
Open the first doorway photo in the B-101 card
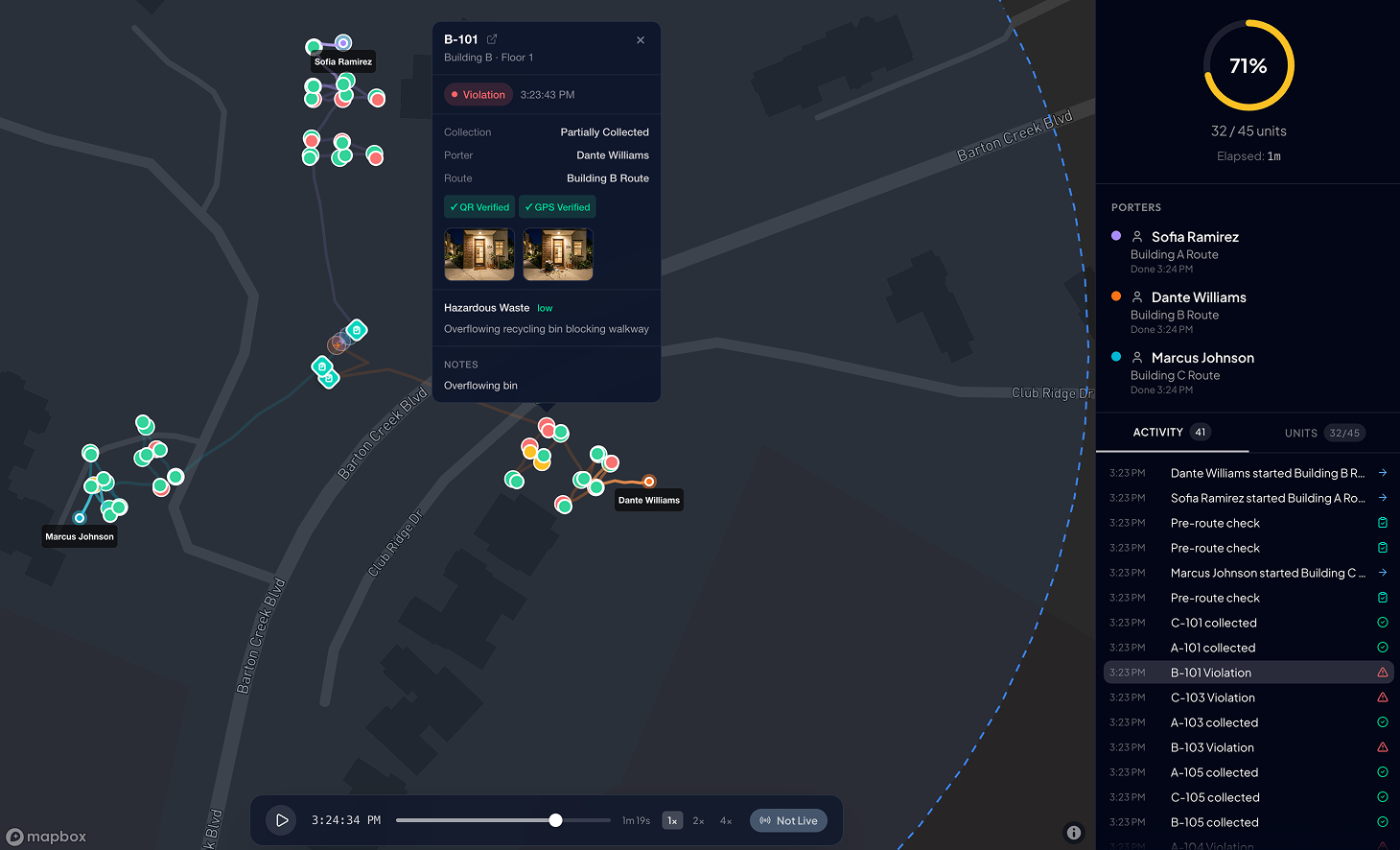pos(478,254)
